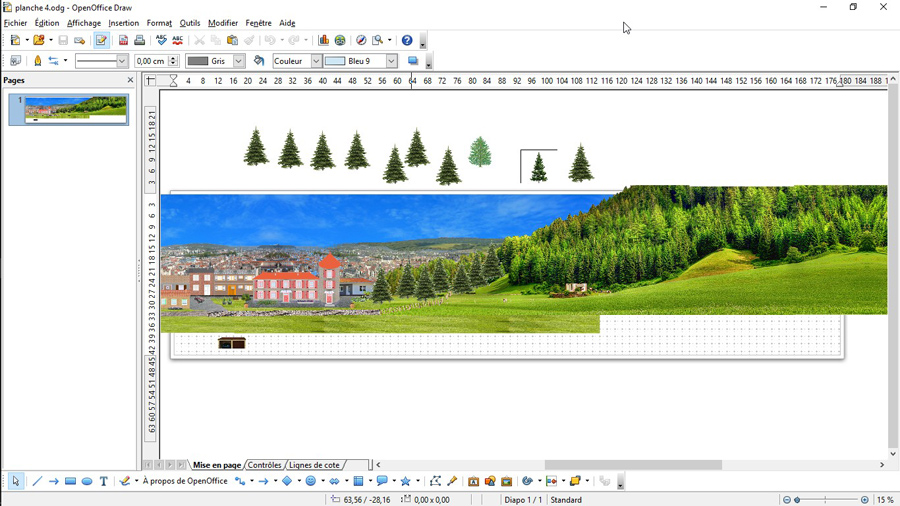Click À propos de OpenOffice button
Viewport: 900px width, 506px height.
[185, 481]
